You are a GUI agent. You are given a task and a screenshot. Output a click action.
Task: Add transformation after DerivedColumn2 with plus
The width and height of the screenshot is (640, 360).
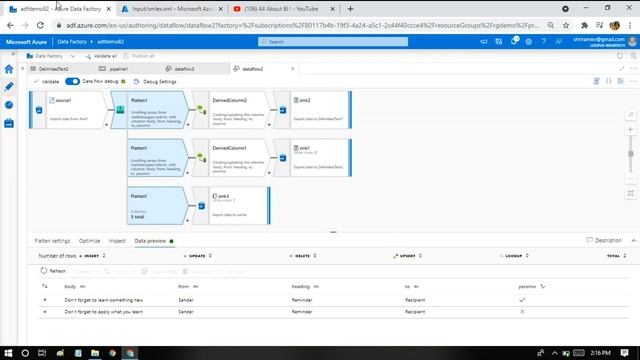(x=269, y=124)
